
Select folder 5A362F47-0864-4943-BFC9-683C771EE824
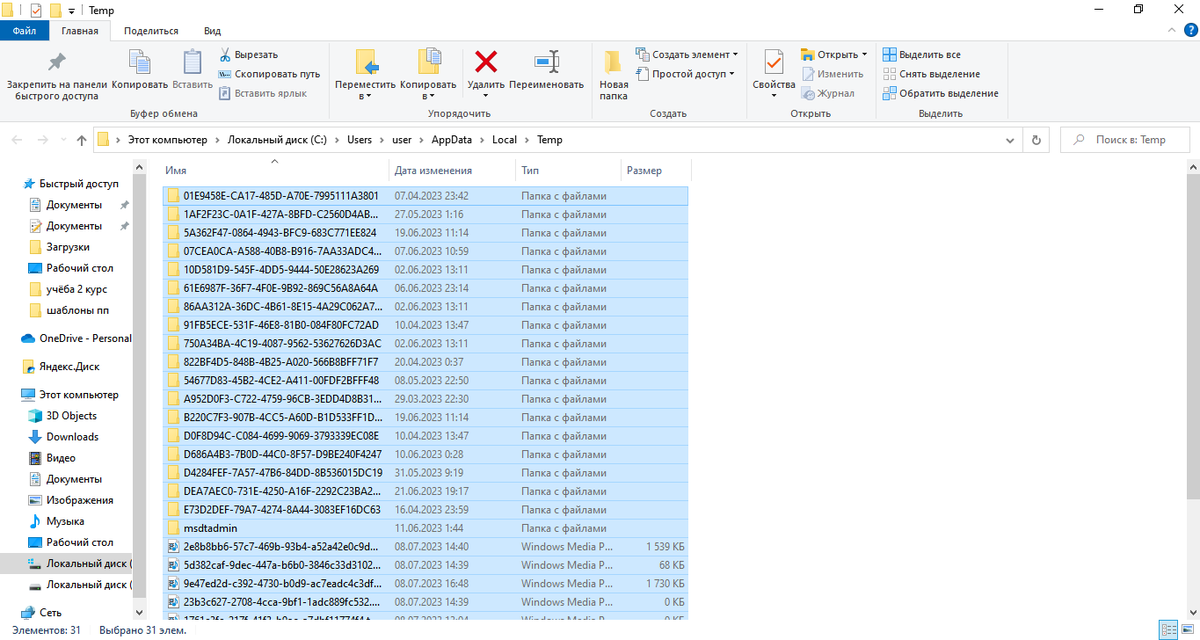(x=425, y=232)
